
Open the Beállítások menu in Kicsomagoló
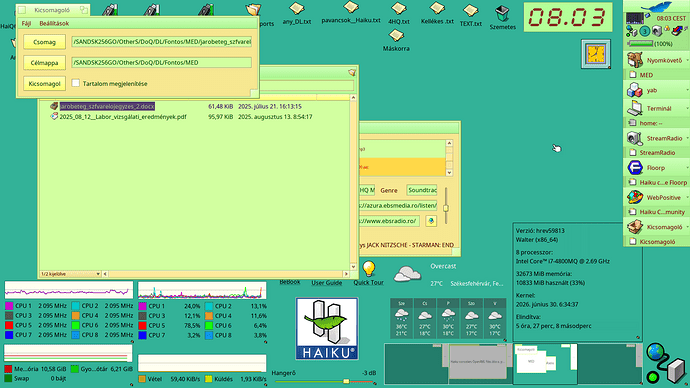(54, 23)
